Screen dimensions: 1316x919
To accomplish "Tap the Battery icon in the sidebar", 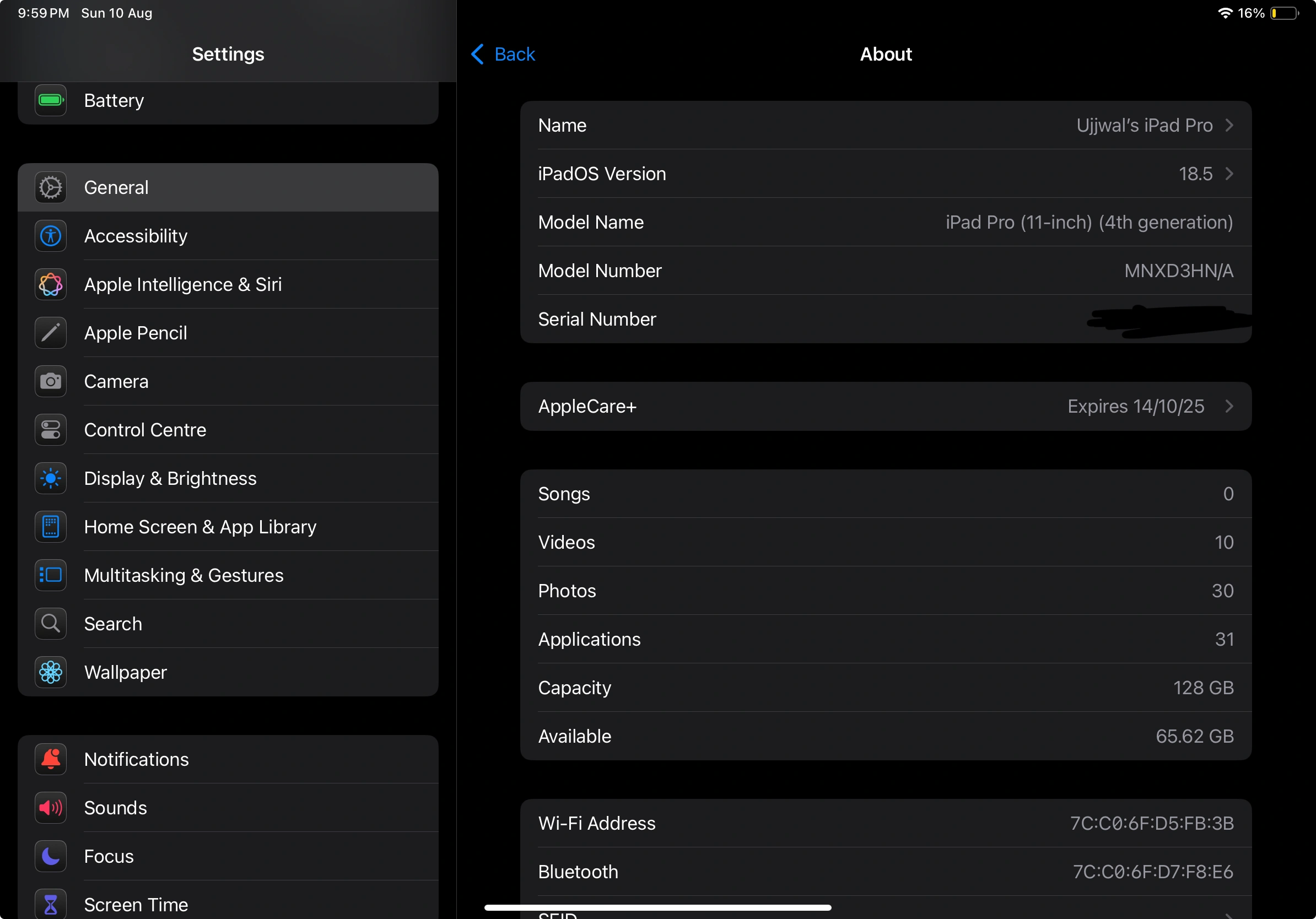I will click(51, 100).
